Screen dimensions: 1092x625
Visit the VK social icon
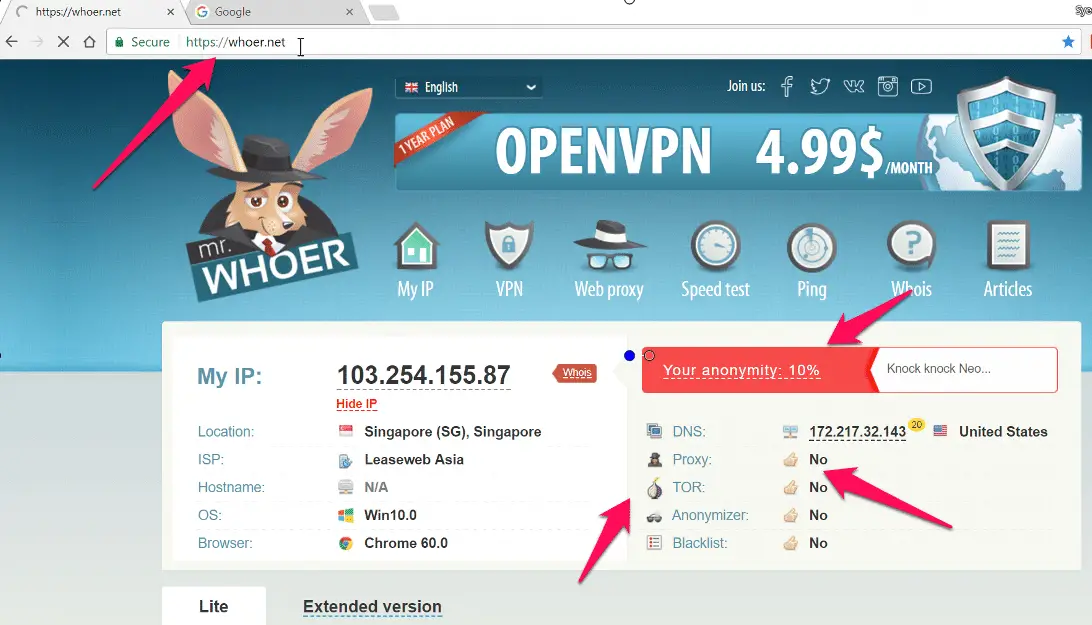(x=853, y=86)
